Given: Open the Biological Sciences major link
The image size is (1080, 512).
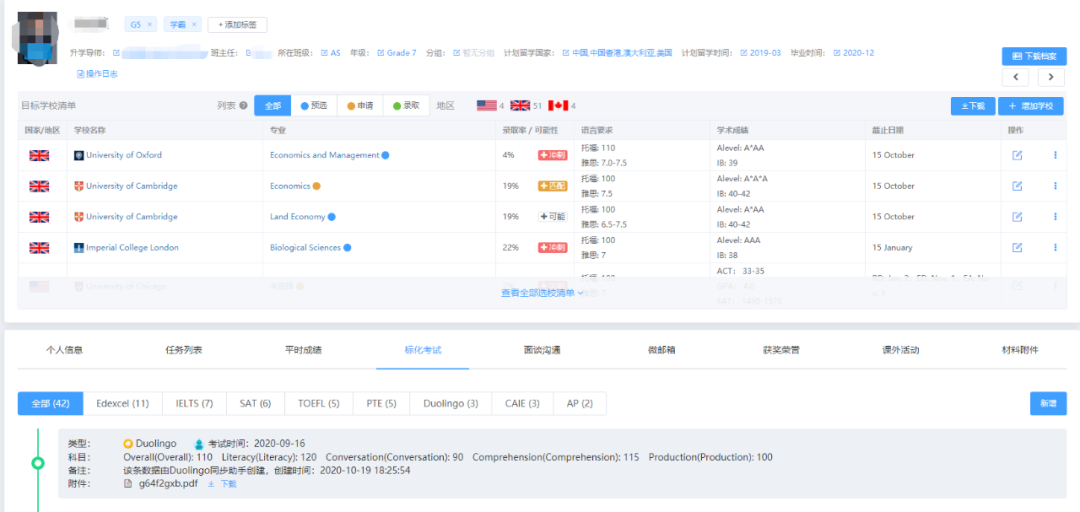Looking at the screenshot, I should click(x=305, y=247).
